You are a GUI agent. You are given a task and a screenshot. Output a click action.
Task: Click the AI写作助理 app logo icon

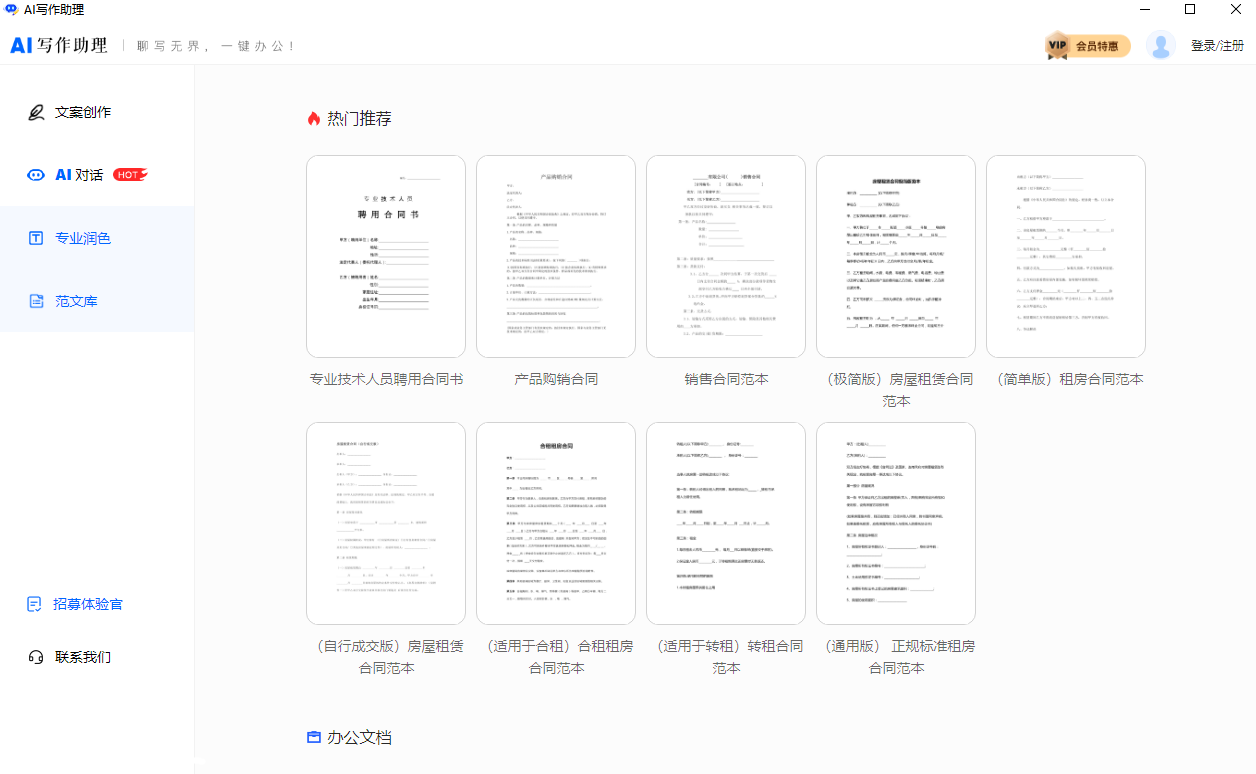point(11,9)
